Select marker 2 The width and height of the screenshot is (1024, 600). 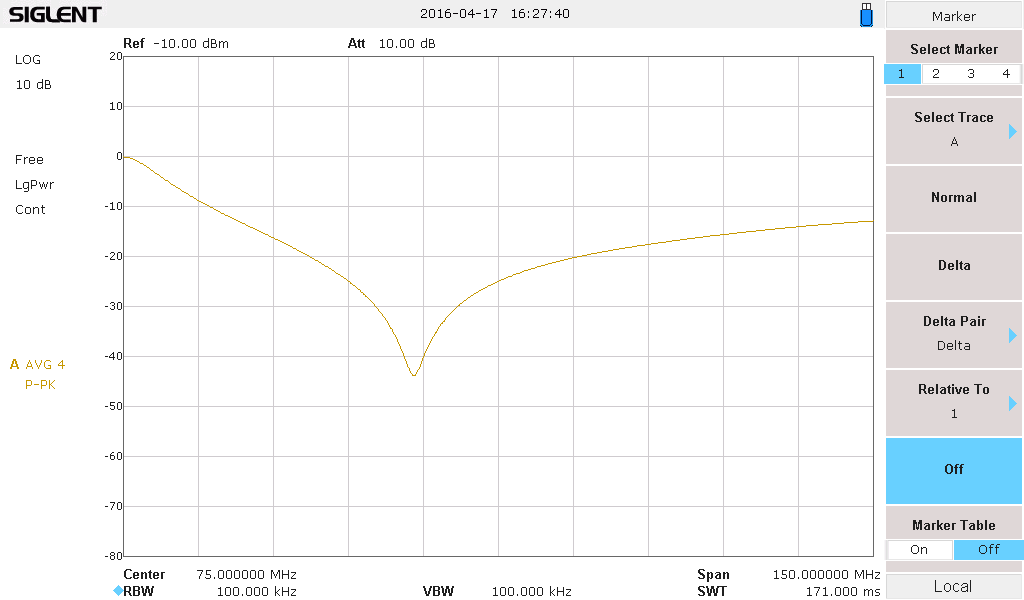click(x=936, y=74)
